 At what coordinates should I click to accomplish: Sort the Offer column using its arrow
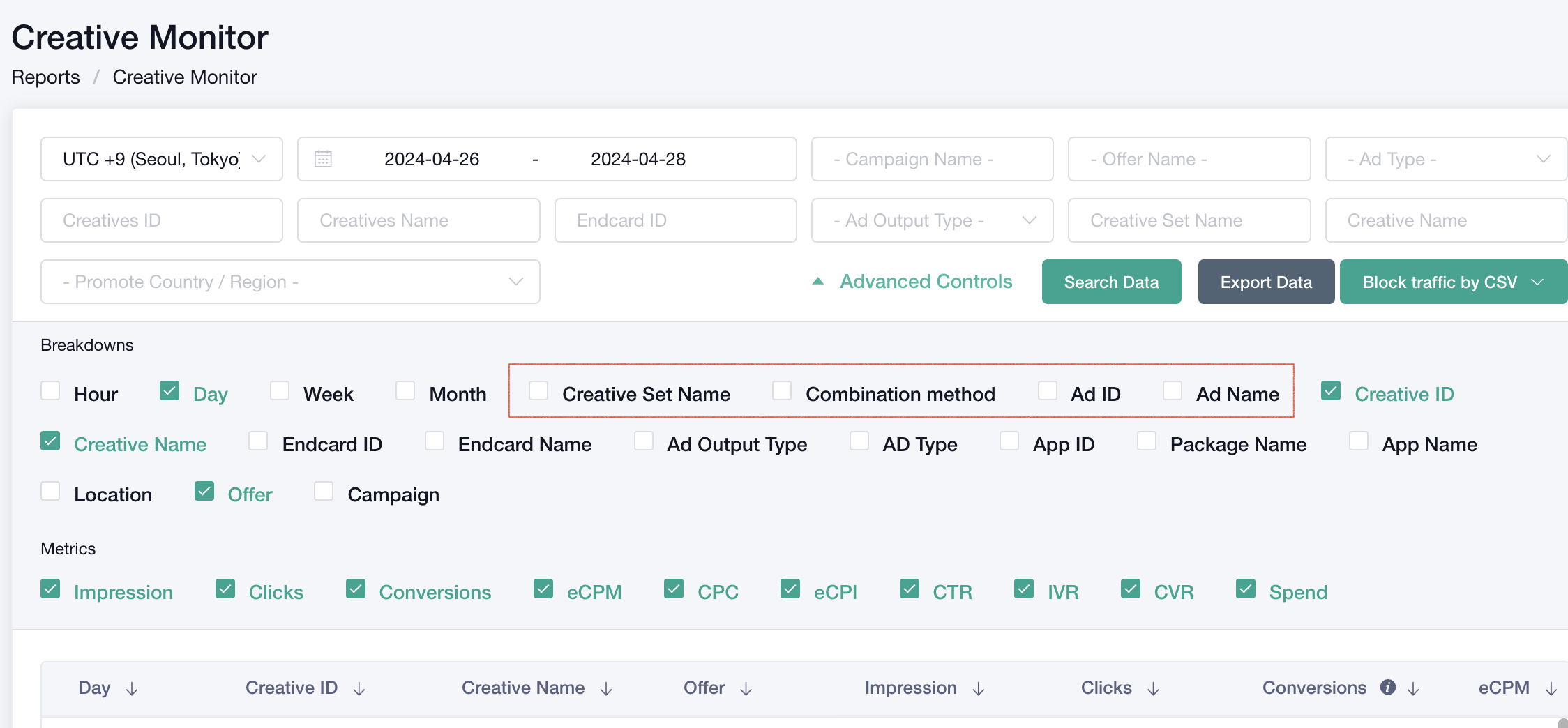point(746,689)
